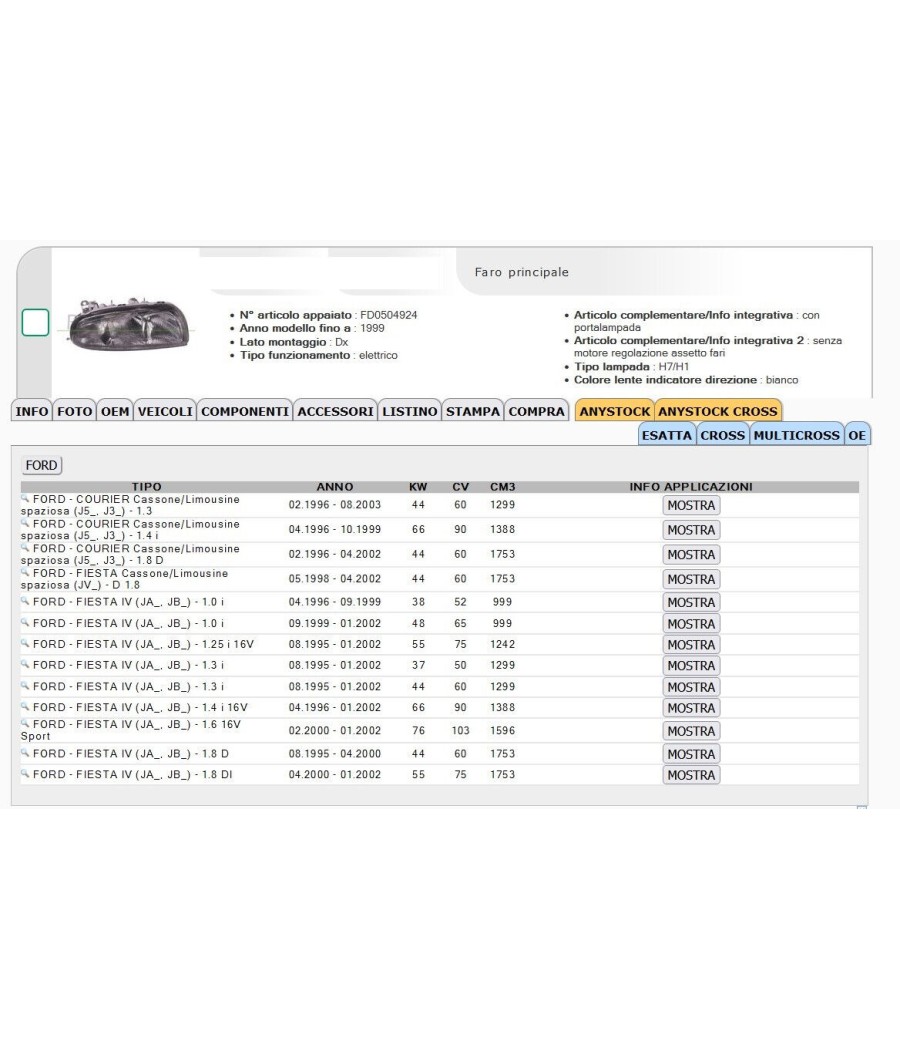Select the VEICOLI tab

click(165, 411)
